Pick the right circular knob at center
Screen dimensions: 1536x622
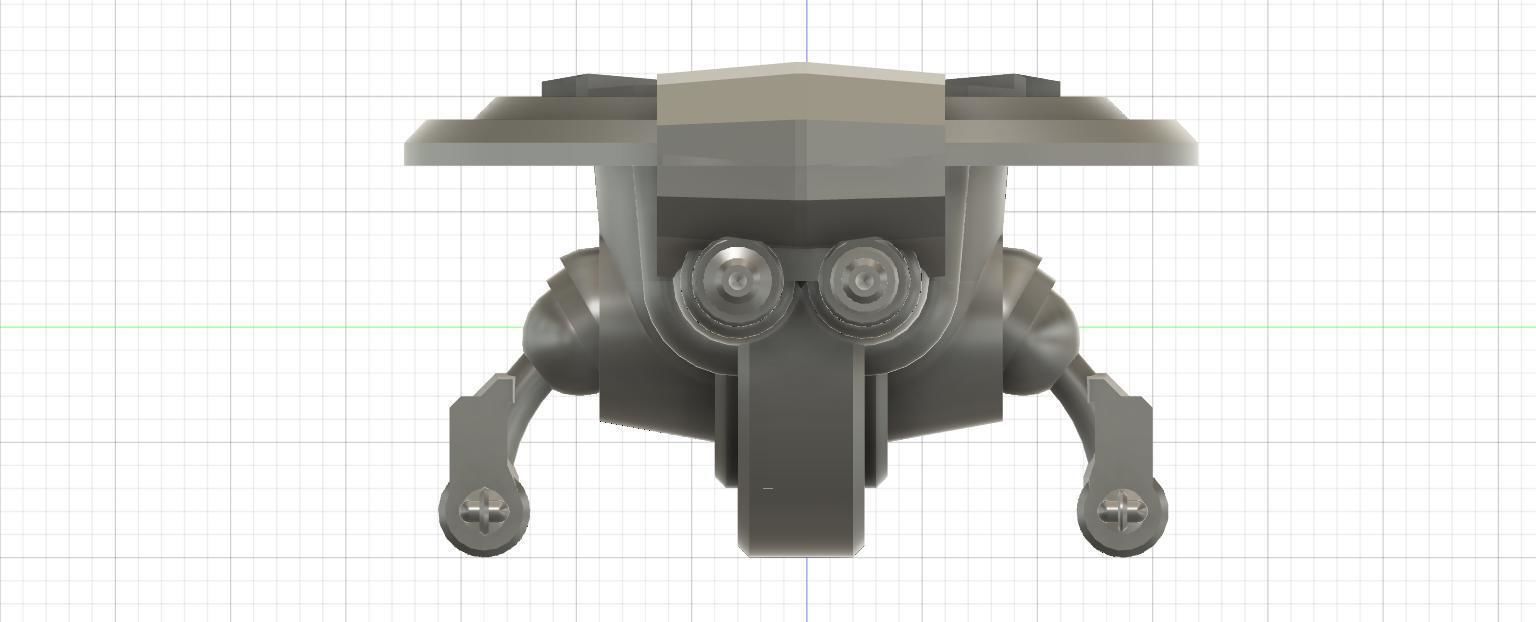(x=866, y=282)
